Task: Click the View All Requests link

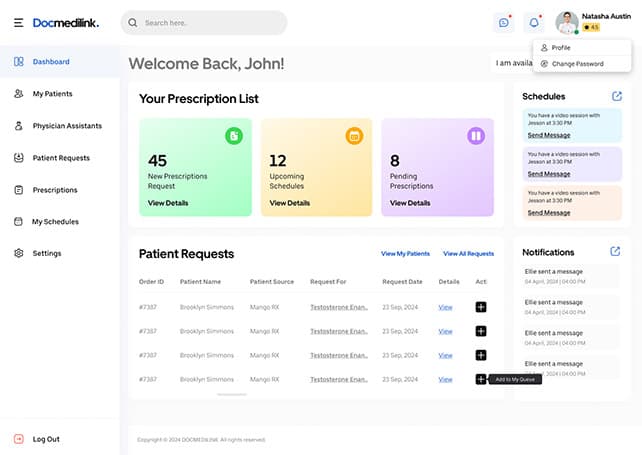Action: 468,254
